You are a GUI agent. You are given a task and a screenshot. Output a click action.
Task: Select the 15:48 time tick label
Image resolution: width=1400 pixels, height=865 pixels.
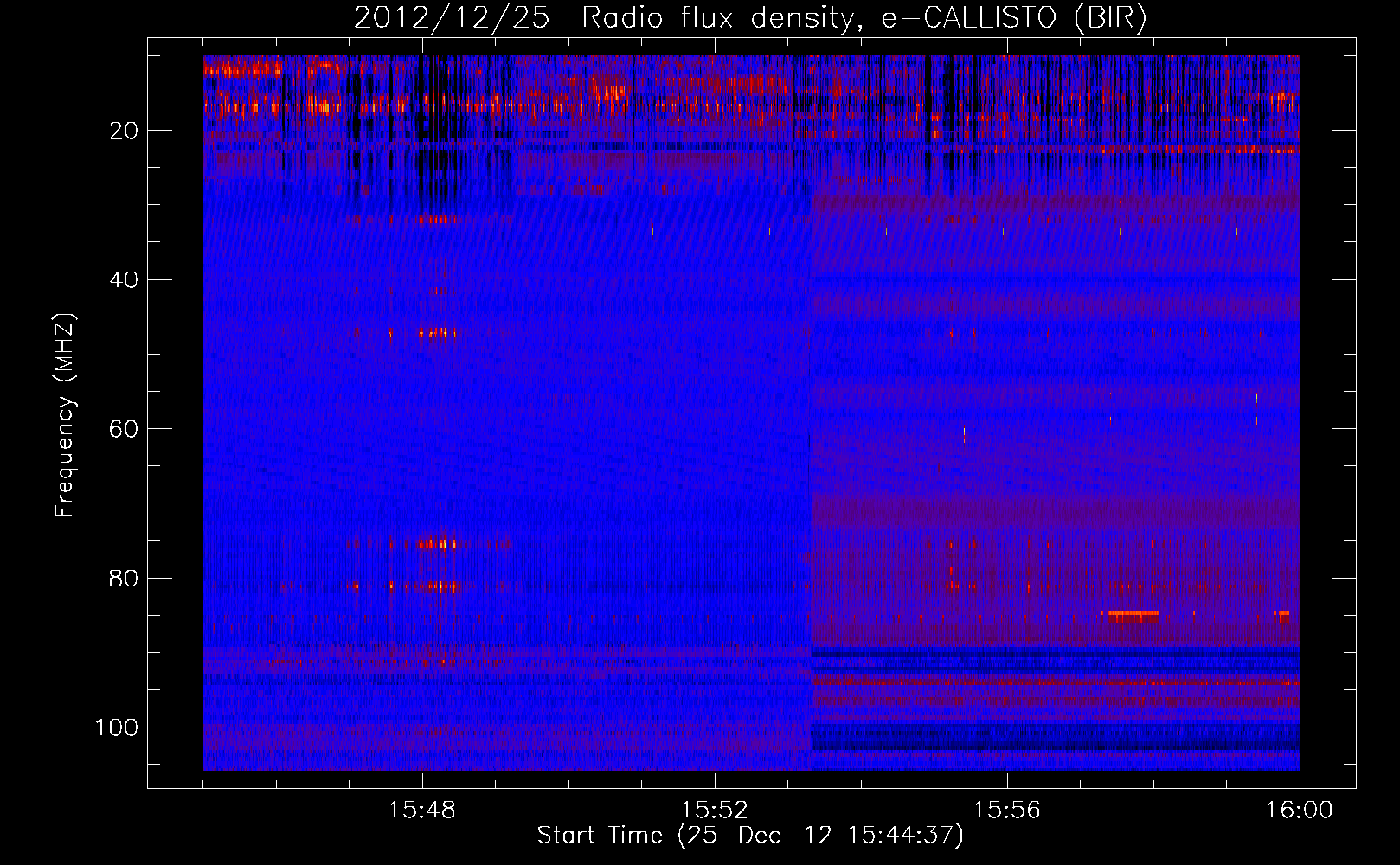click(x=422, y=811)
